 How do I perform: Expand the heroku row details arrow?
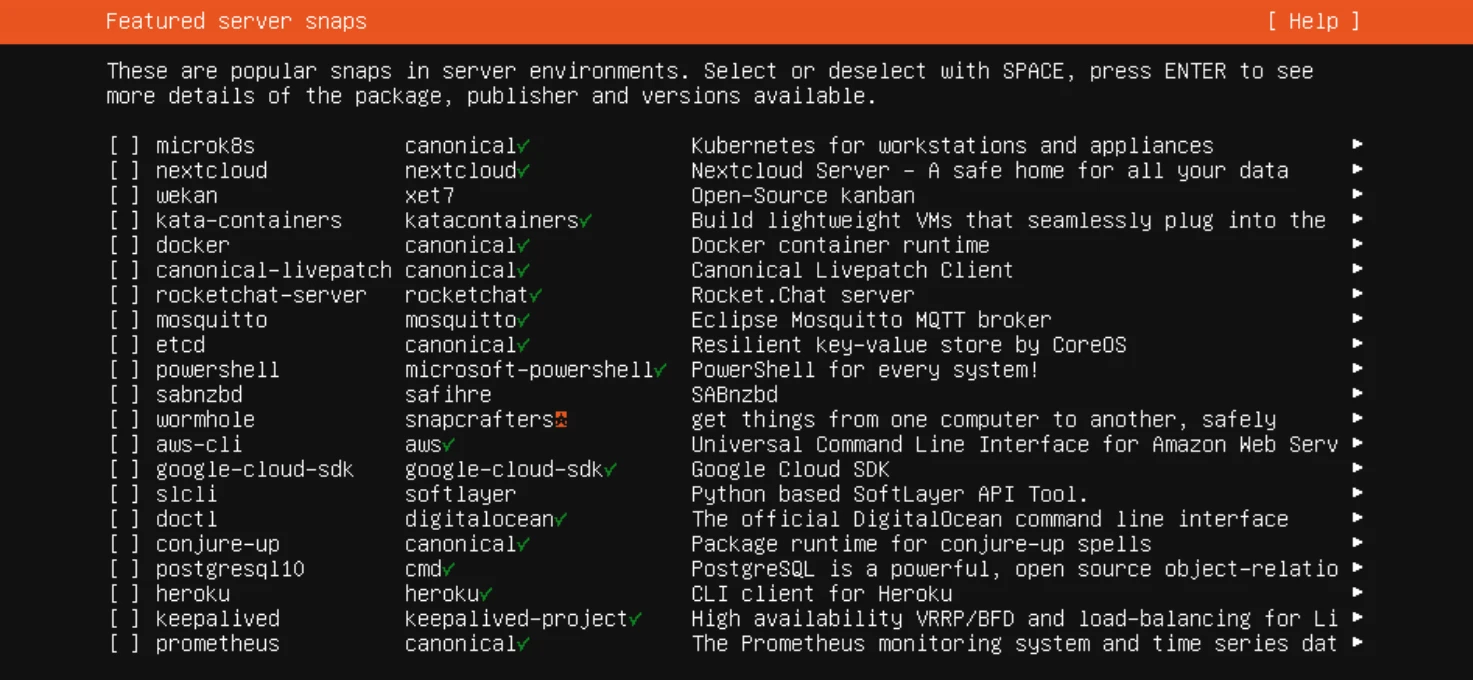(x=1357, y=594)
